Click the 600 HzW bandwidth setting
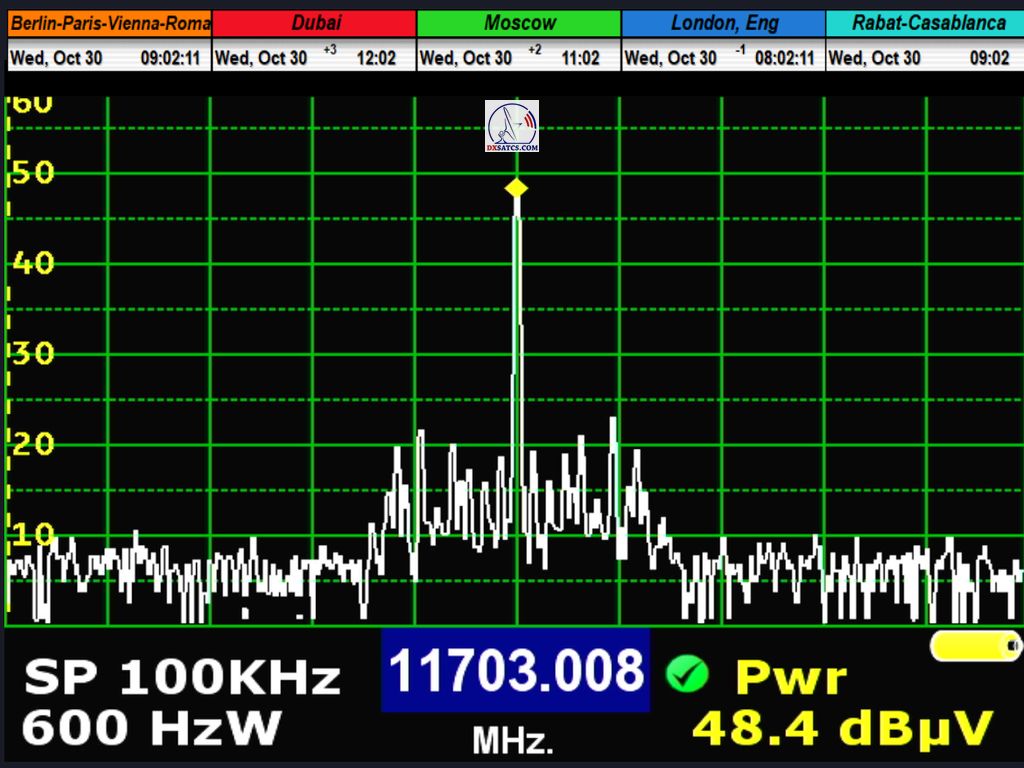 [151, 728]
